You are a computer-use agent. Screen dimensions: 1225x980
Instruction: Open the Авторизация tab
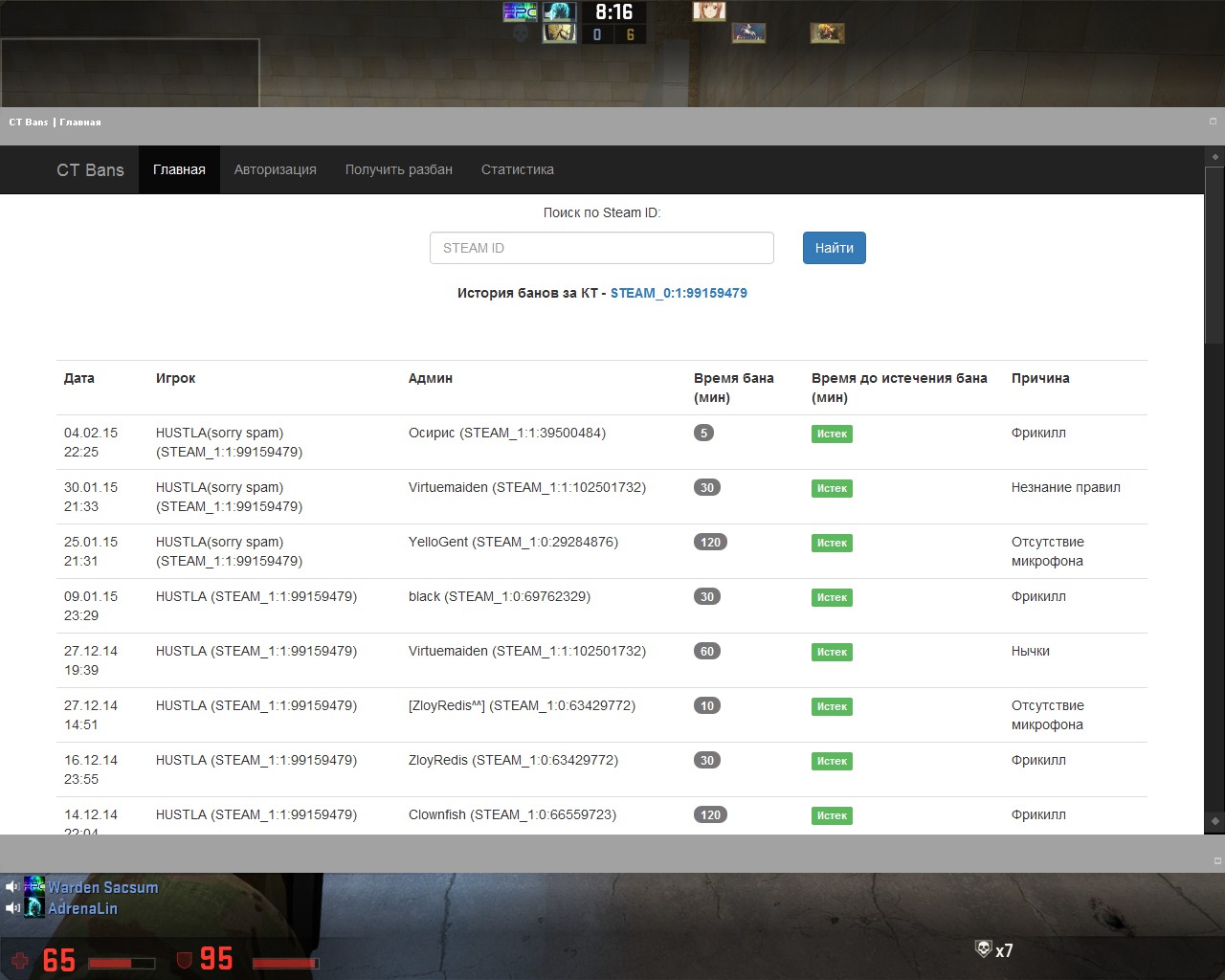(x=275, y=169)
